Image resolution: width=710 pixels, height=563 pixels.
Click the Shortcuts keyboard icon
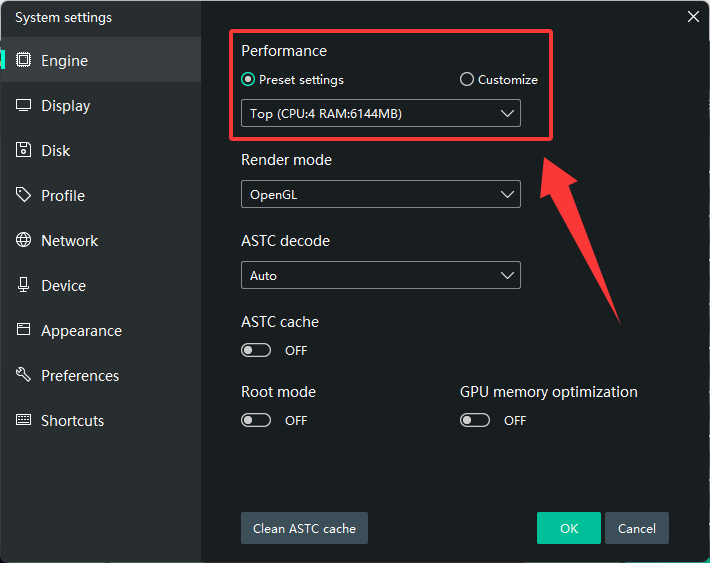click(x=23, y=421)
